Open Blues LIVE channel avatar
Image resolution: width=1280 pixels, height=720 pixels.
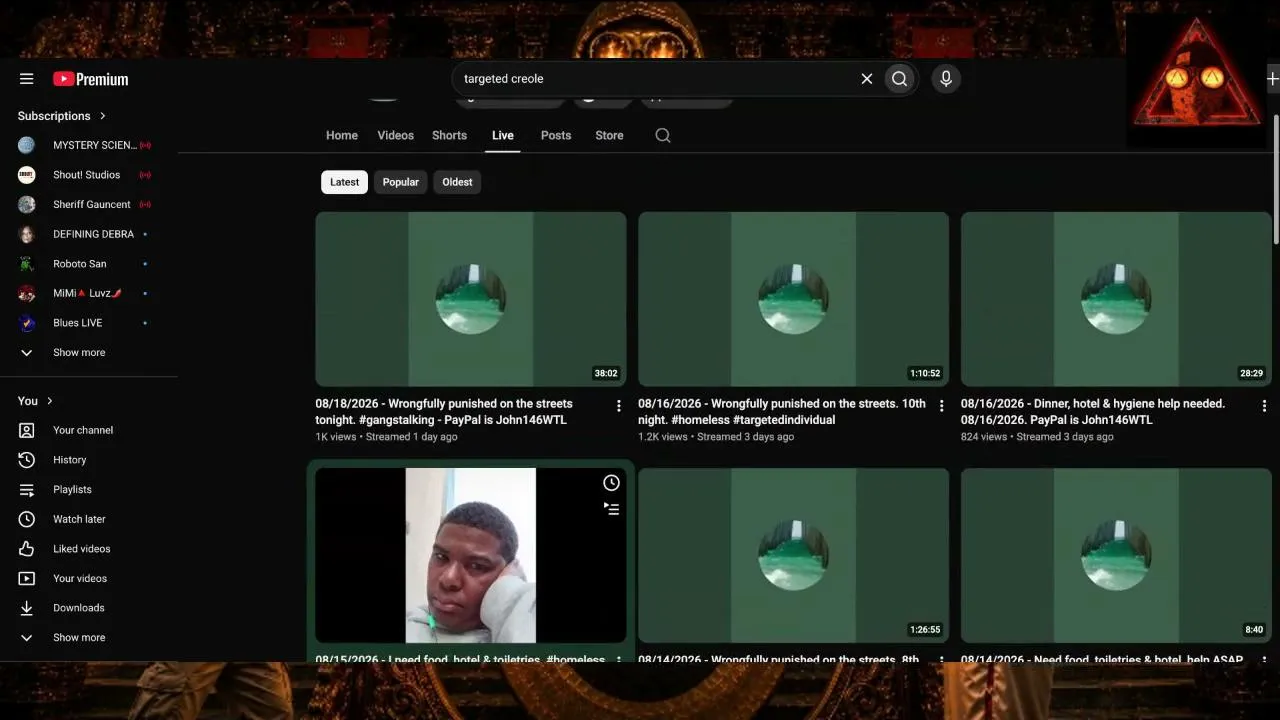tap(27, 323)
